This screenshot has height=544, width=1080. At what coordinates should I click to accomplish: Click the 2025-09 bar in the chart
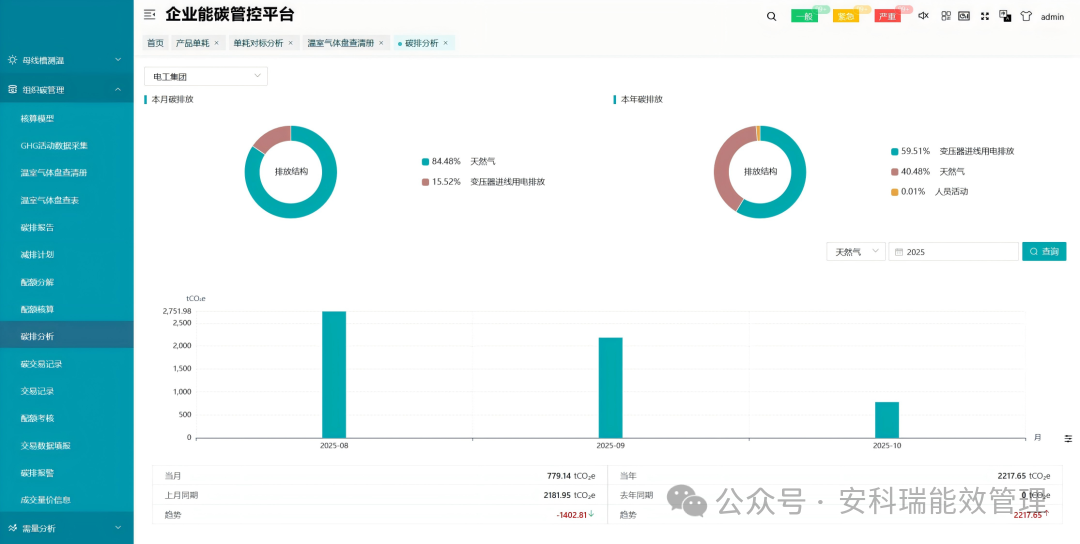(x=610, y=388)
